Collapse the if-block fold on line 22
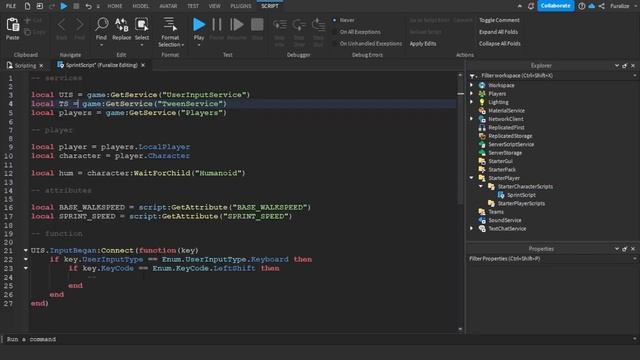The image size is (640, 360). [25, 259]
